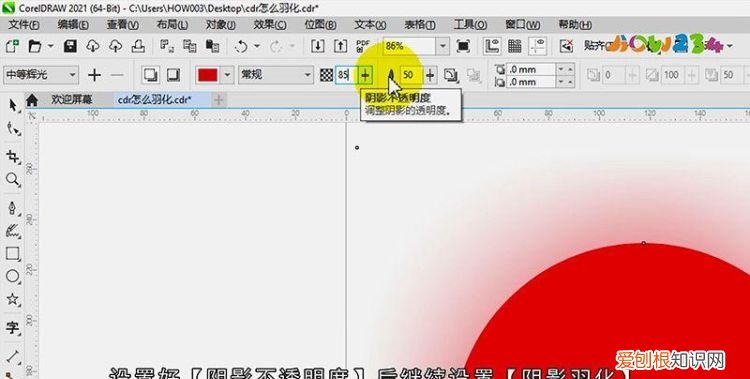Open the 工具(O) menu
Screen dimensions: 750x379
pos(470,25)
